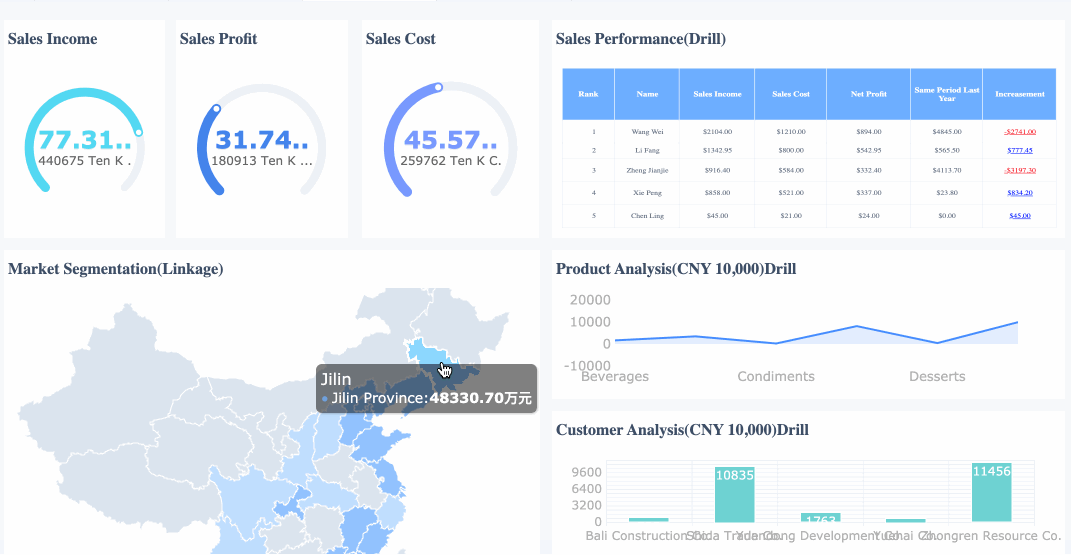Click the 1763 bar in Customer Analysis
Screen dimensions: 1071x555
point(820,518)
